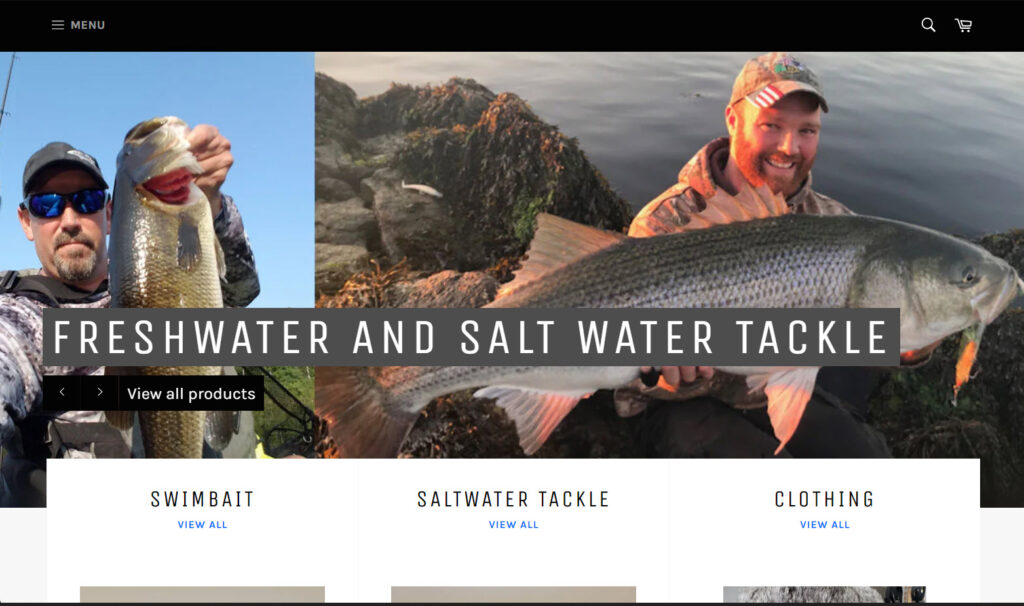Select the Swimbait collection heading

coord(202,499)
